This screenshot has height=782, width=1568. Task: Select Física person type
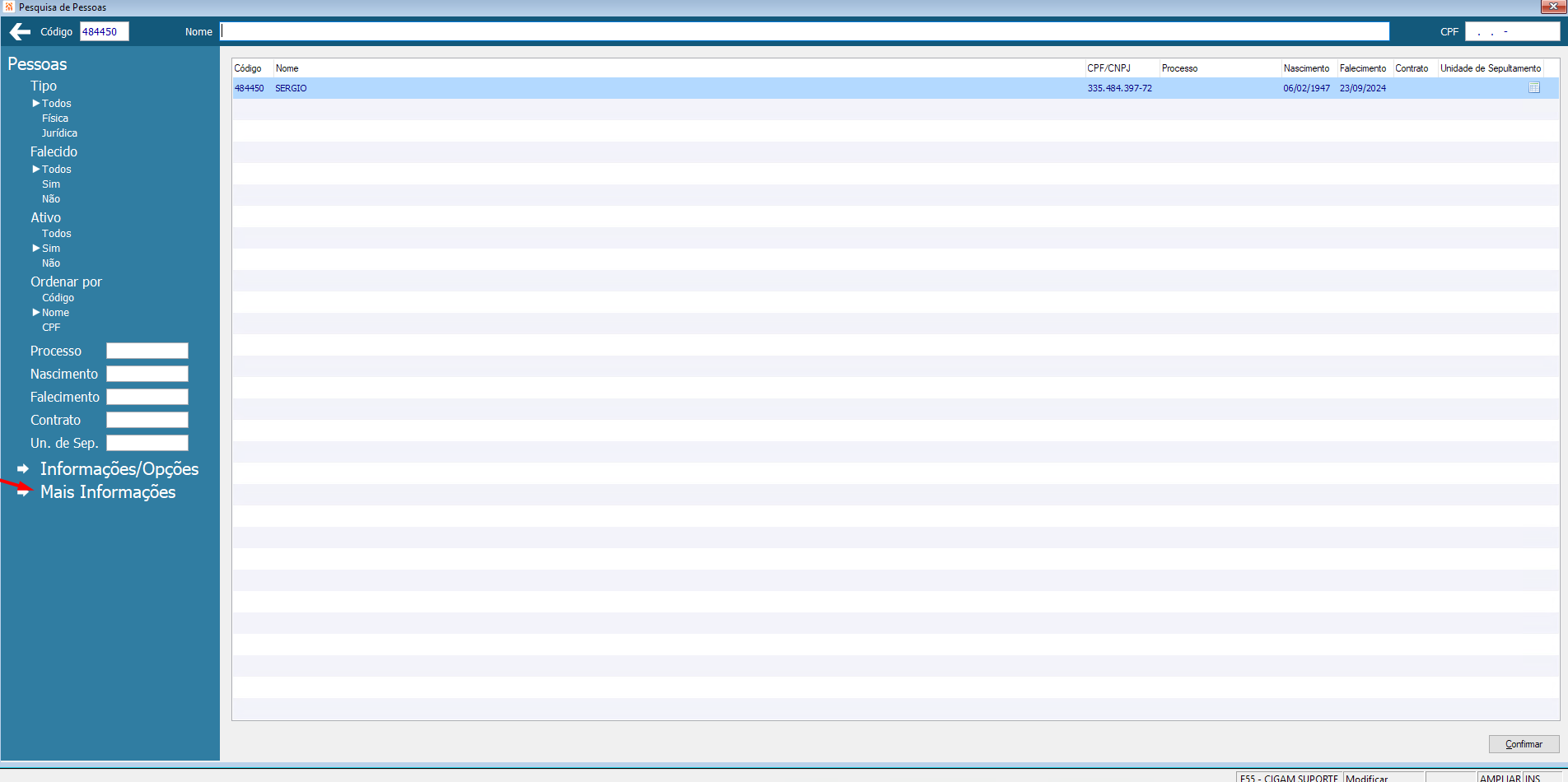(55, 119)
